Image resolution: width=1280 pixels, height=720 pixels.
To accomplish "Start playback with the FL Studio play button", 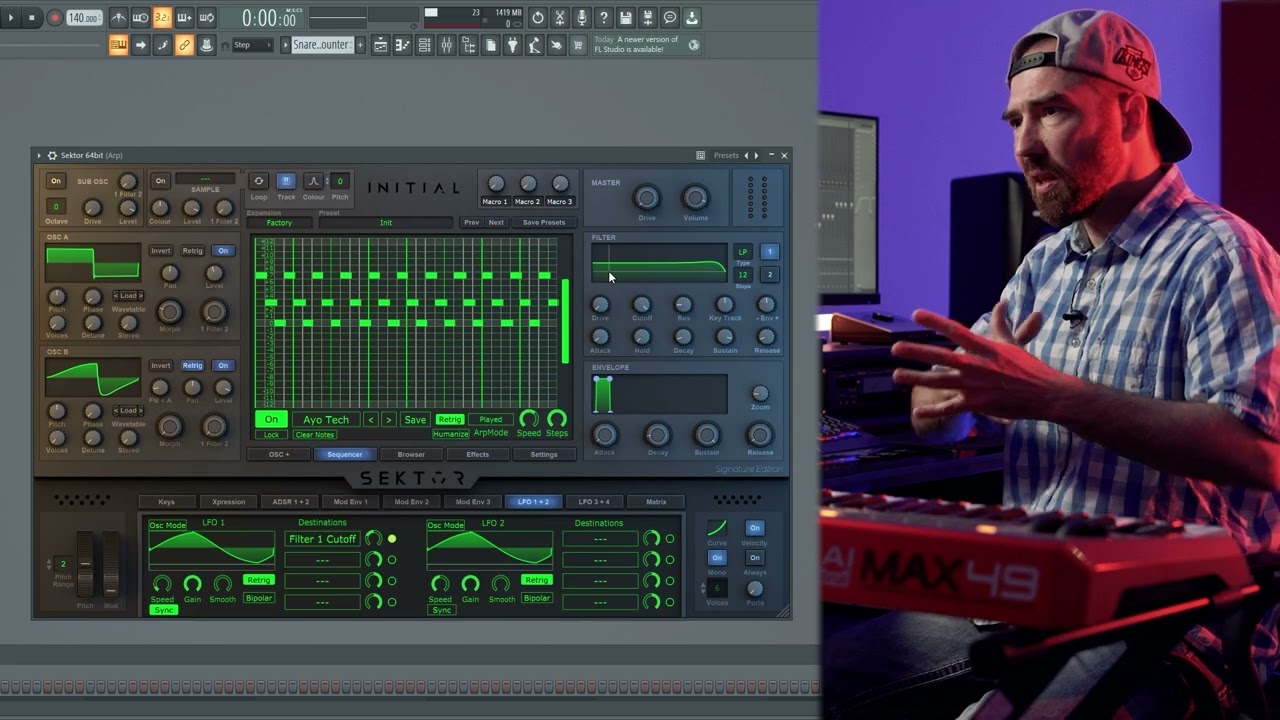I will tap(10, 18).
